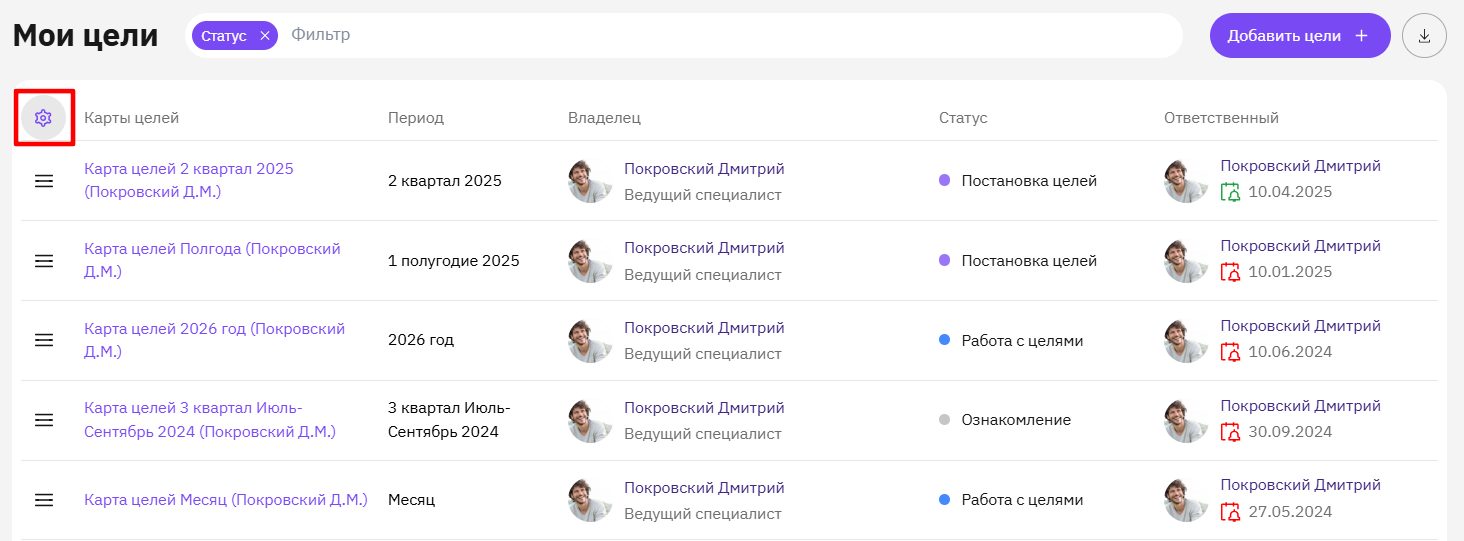This screenshot has width=1464, height=541.
Task: Open table column settings gear
Action: pyautogui.click(x=43, y=118)
